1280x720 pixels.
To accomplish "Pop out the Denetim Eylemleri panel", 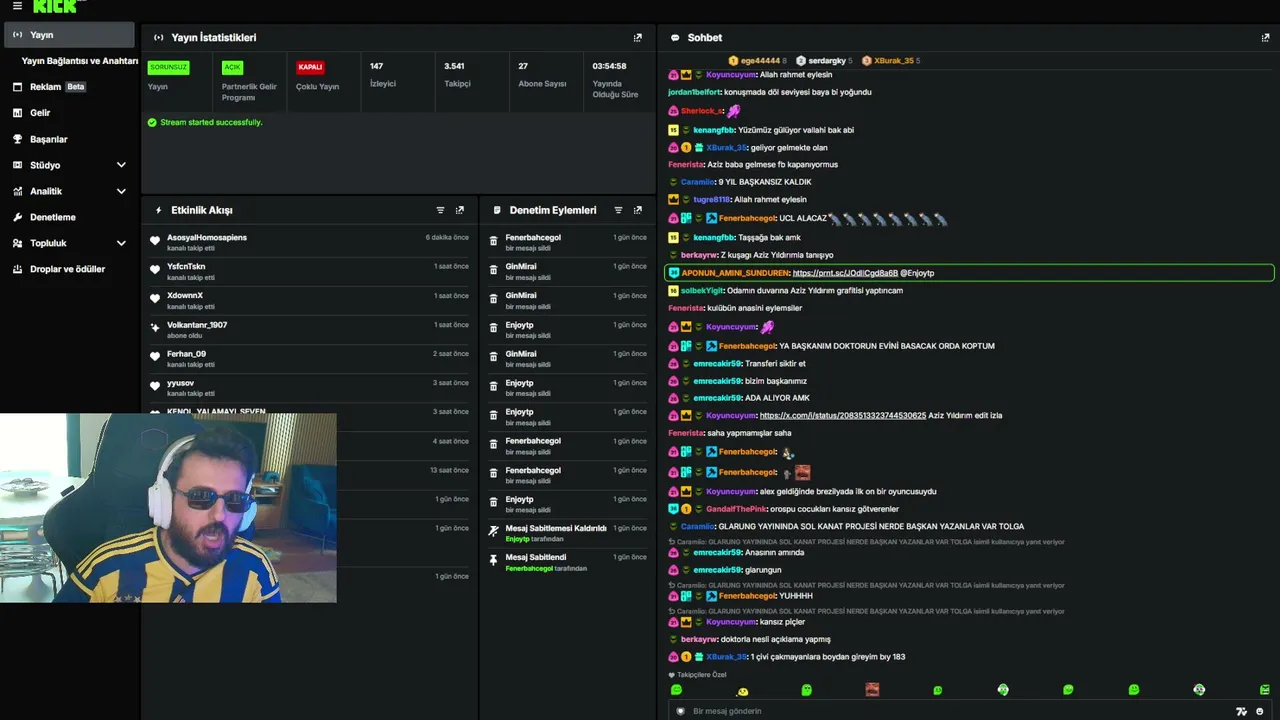I will [638, 210].
